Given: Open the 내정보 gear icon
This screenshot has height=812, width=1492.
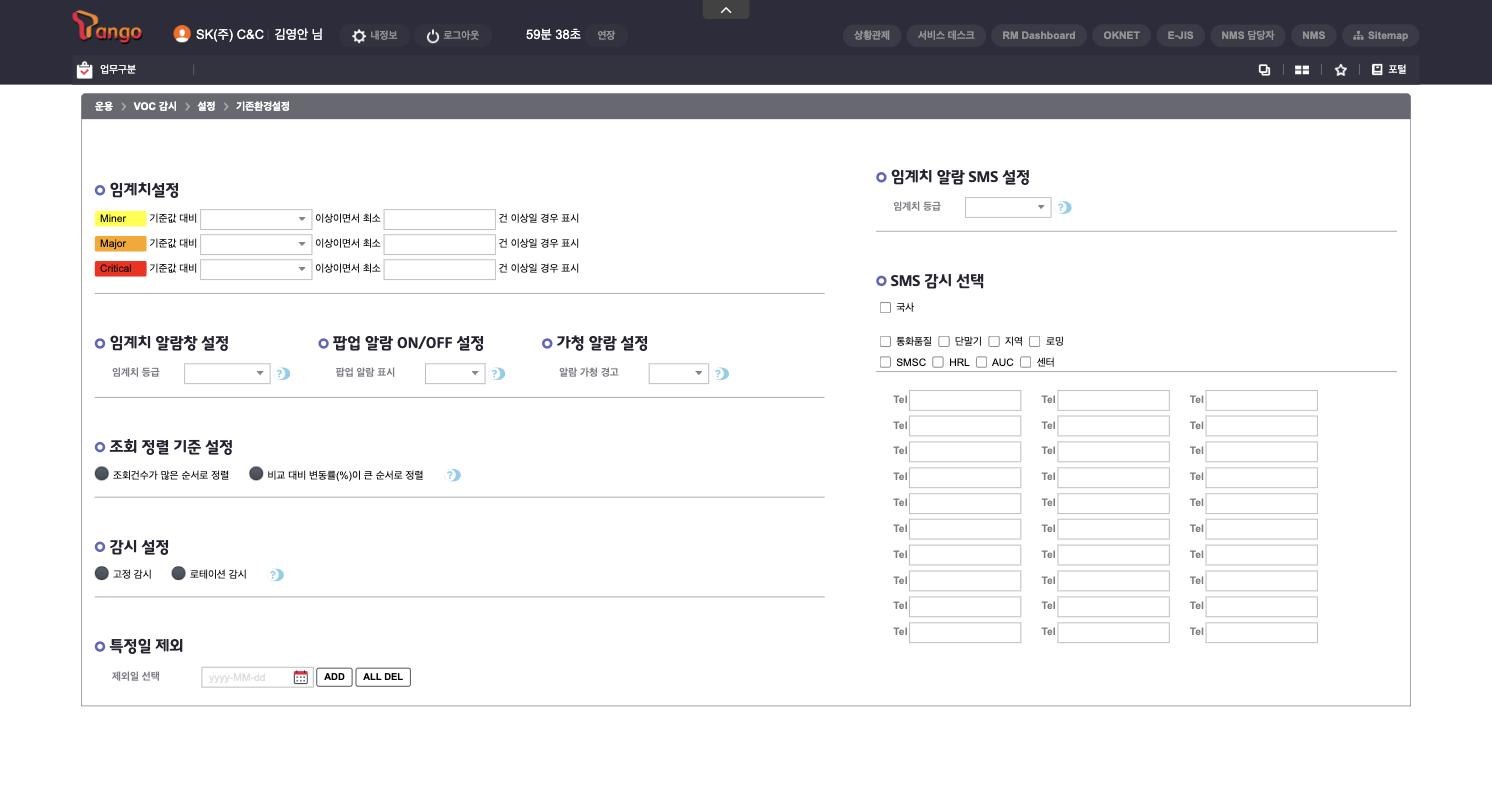Looking at the screenshot, I should 359,36.
